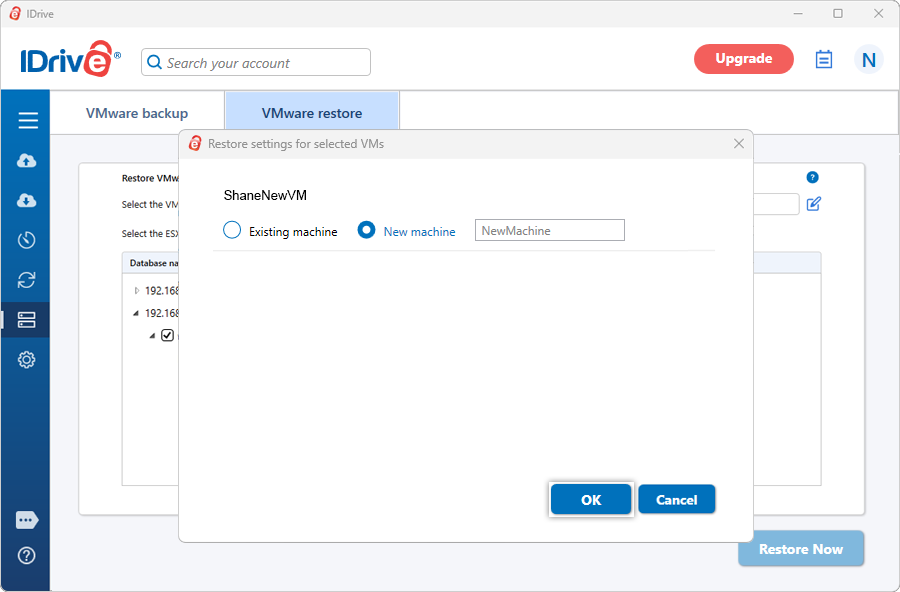Click the Search your account field

(256, 62)
